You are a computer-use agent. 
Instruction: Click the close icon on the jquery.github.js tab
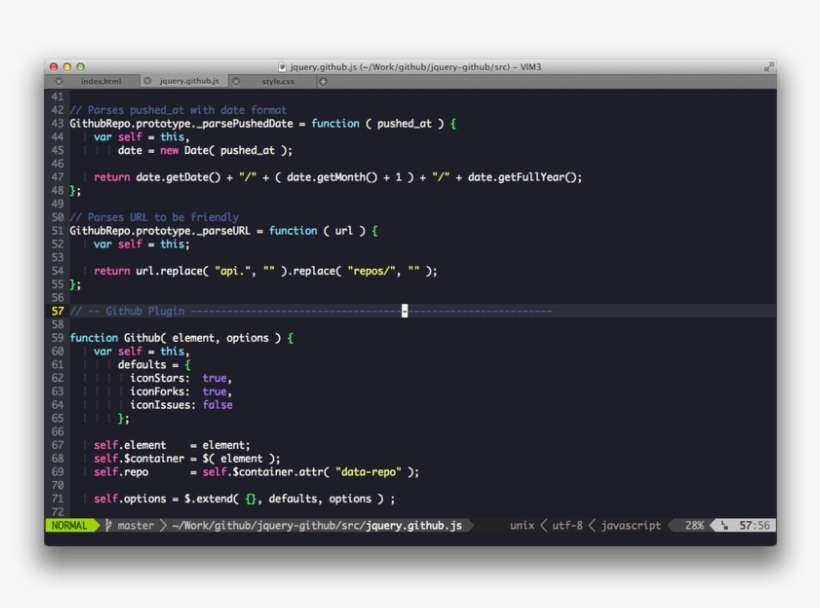(147, 81)
